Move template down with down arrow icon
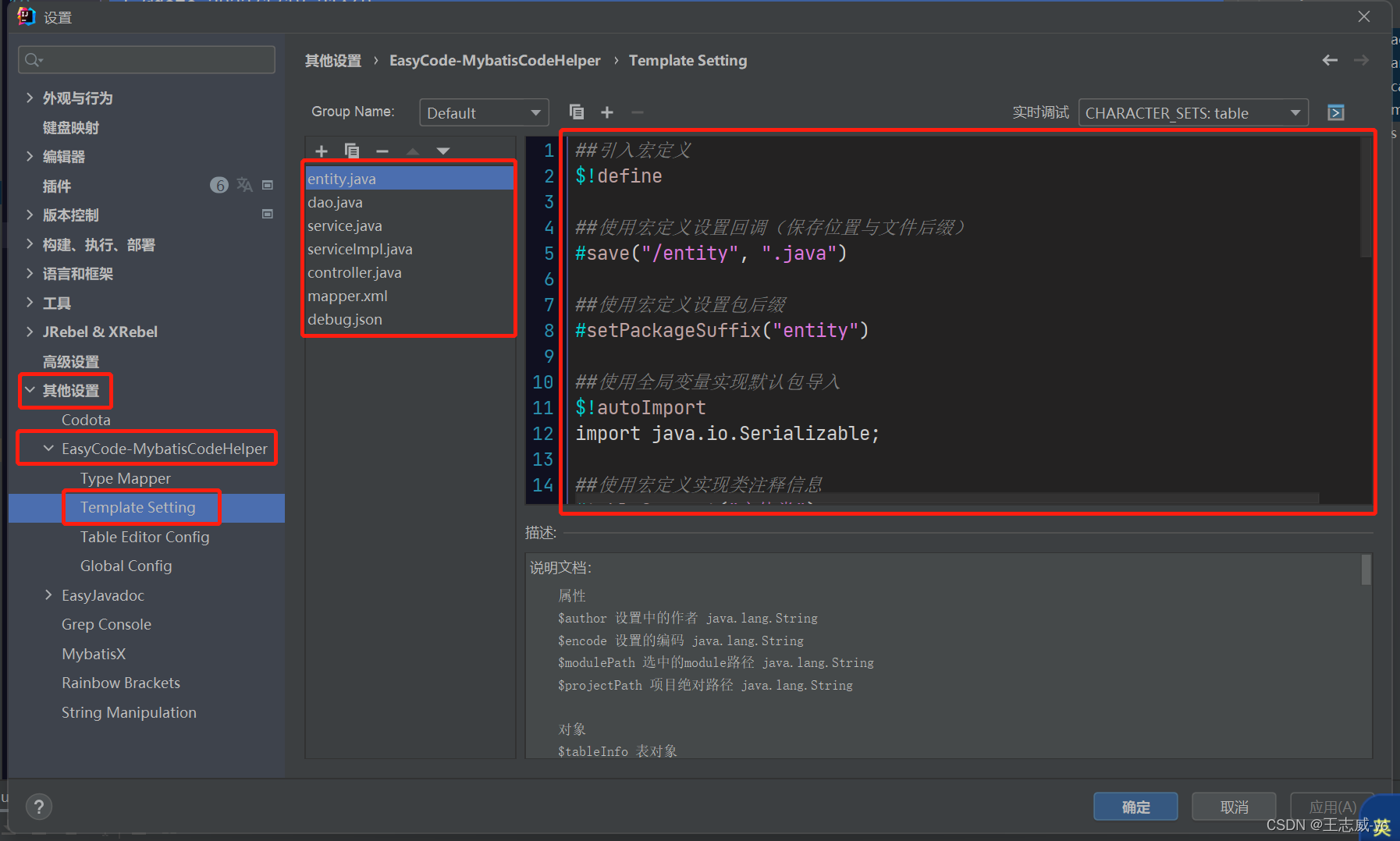Screen dimensions: 1400x841 pyautogui.click(x=443, y=151)
